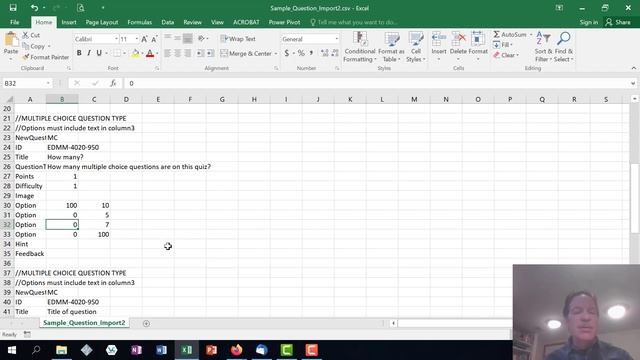Viewport: 640px width, 360px height.
Task: Click the Save icon in the title bar
Action: click(x=13, y=8)
